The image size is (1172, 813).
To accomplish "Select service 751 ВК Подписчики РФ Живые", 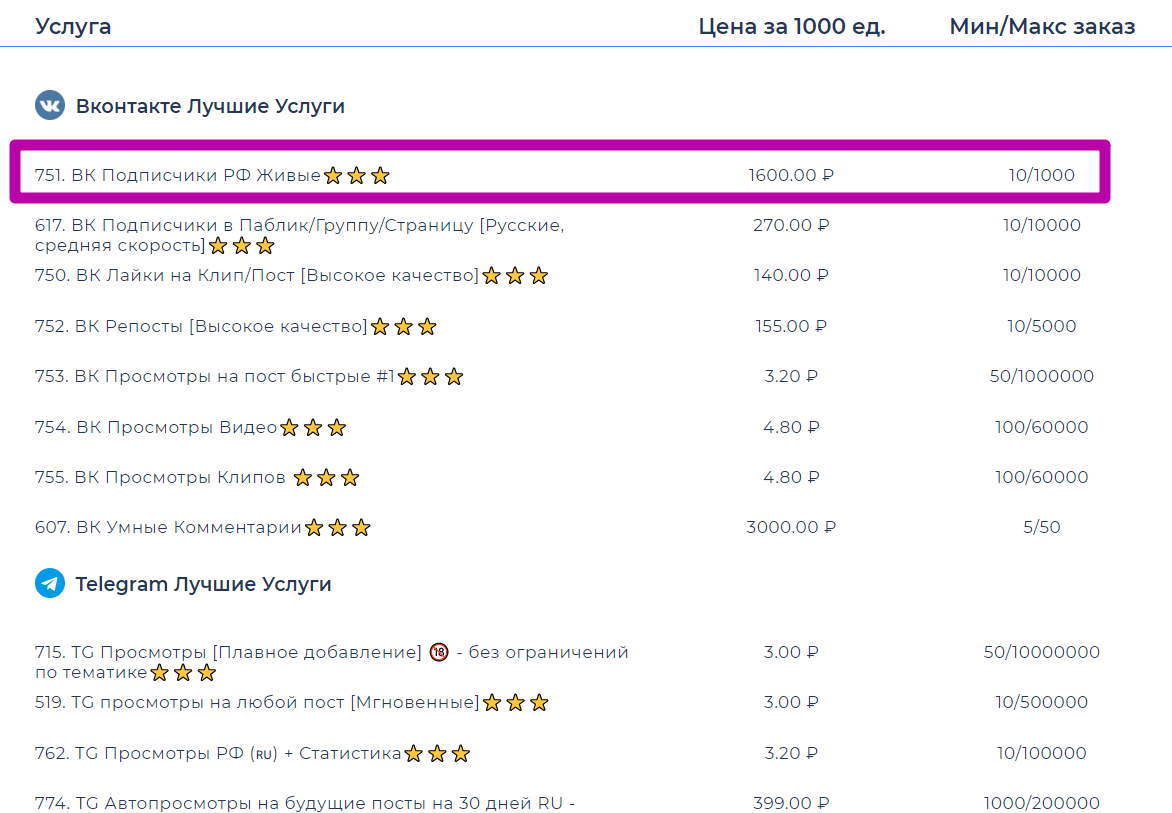I will point(178,176).
